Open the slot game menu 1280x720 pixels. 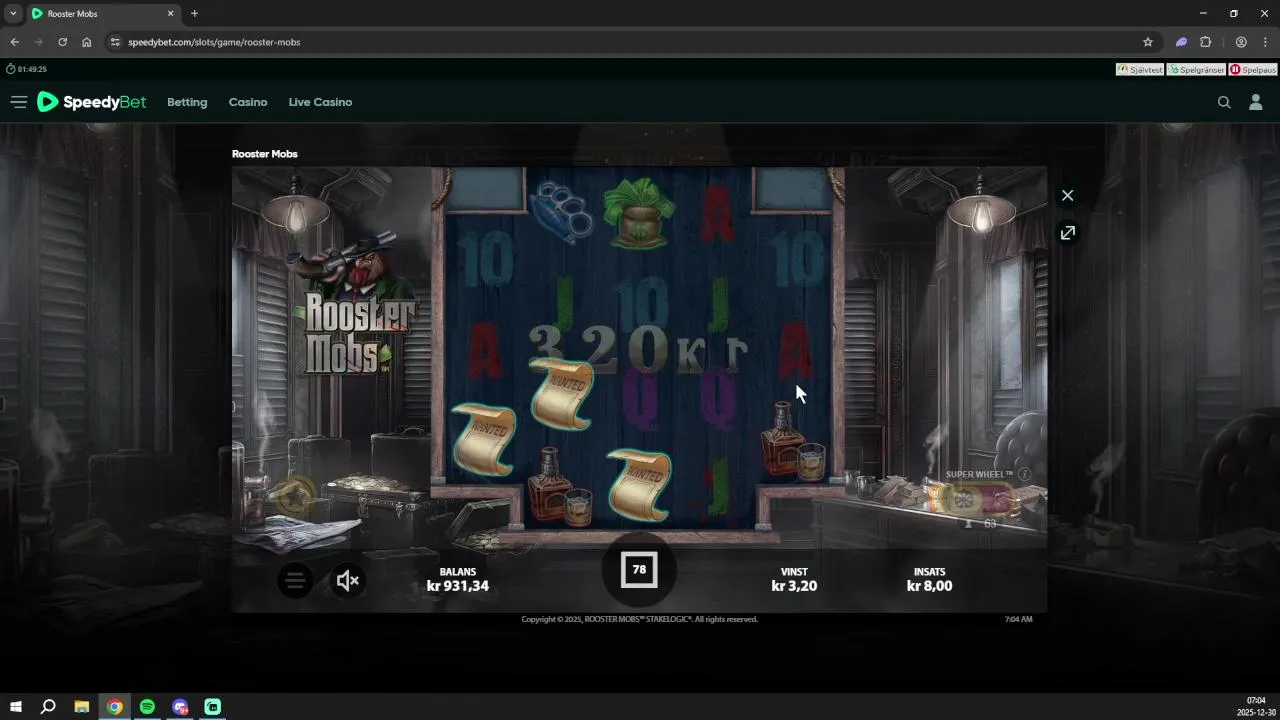[295, 580]
